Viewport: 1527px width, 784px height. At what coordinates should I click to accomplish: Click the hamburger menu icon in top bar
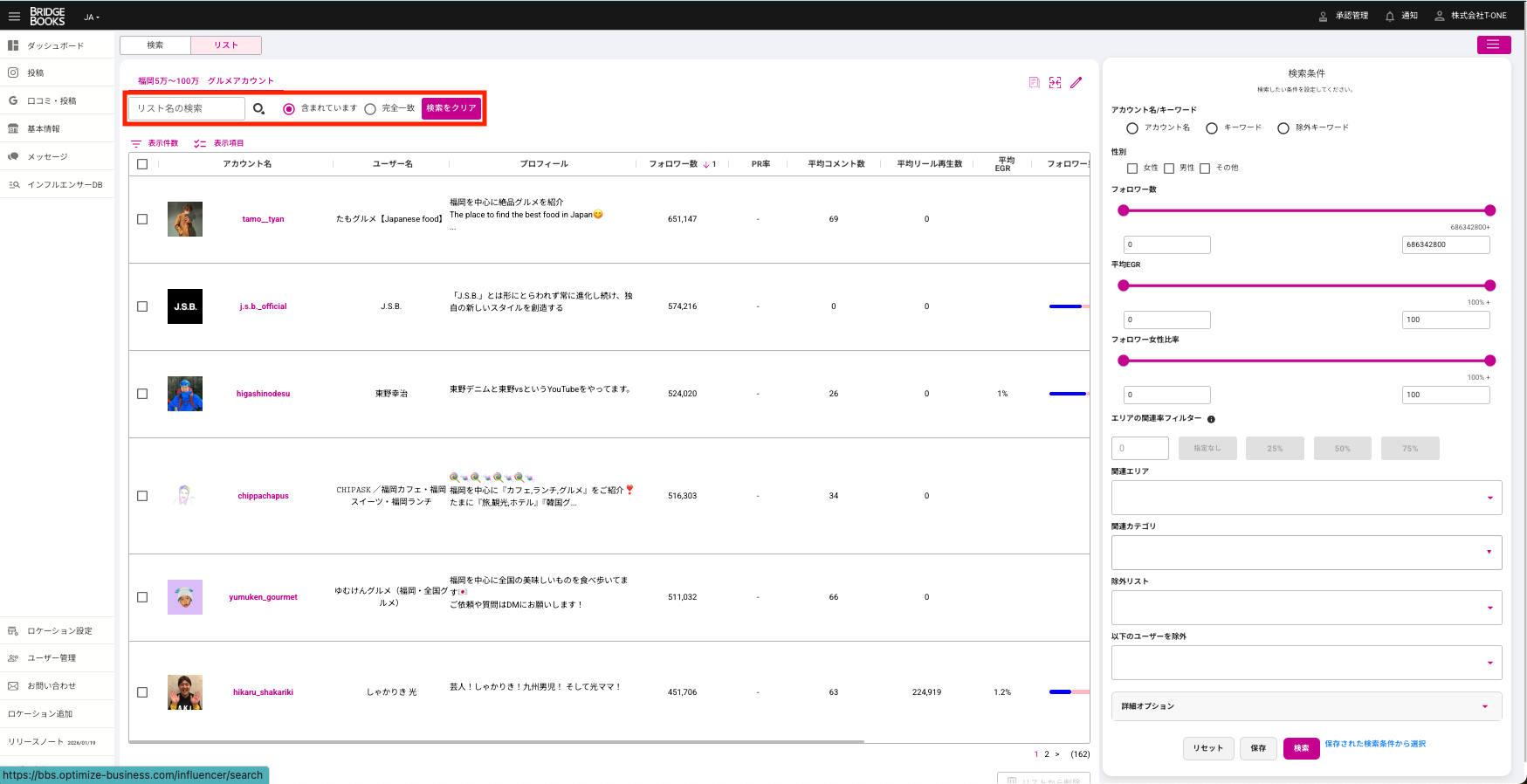click(x=14, y=17)
